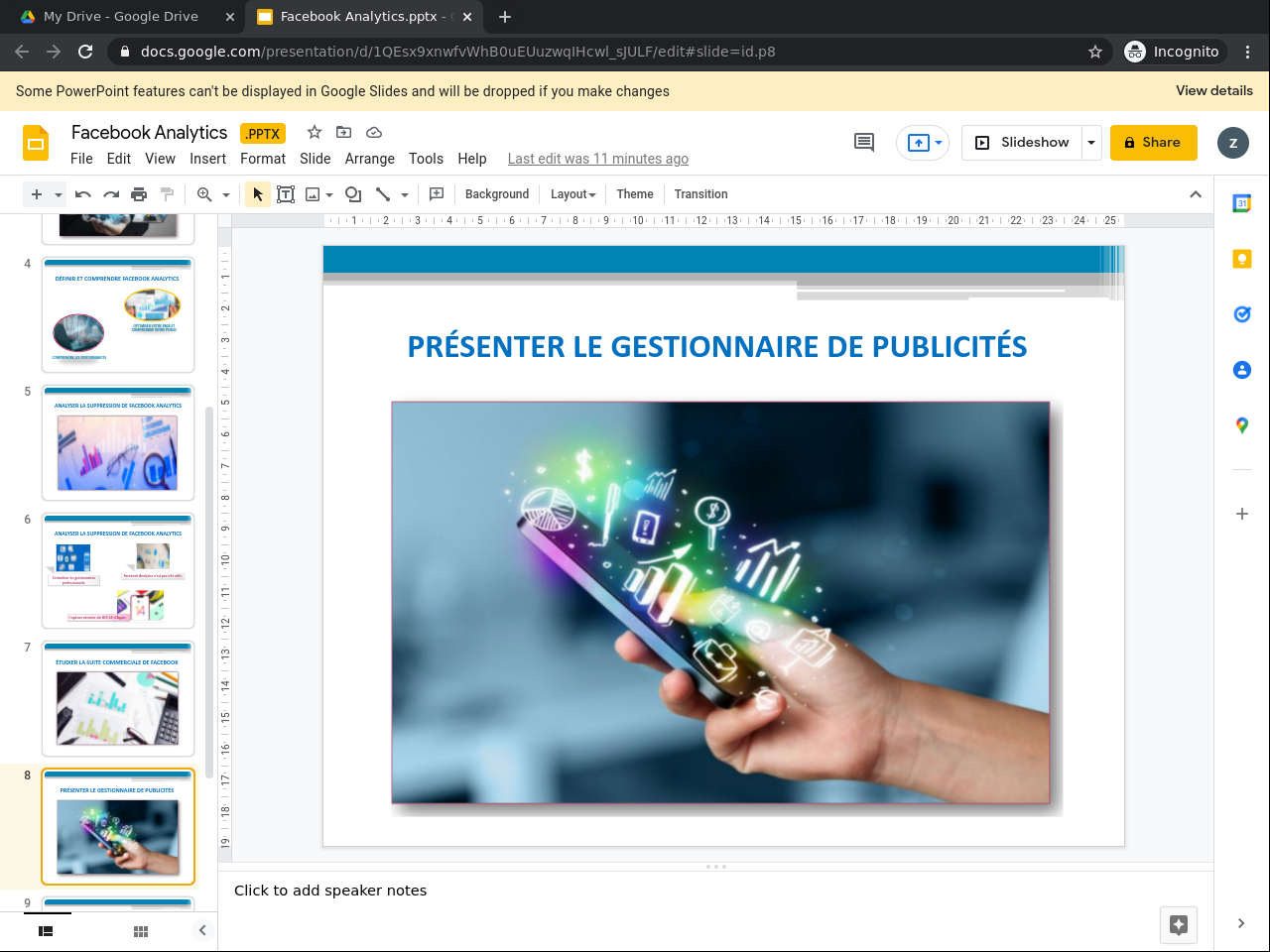The width and height of the screenshot is (1270, 952).
Task: Click View details in the banner
Action: point(1214,90)
